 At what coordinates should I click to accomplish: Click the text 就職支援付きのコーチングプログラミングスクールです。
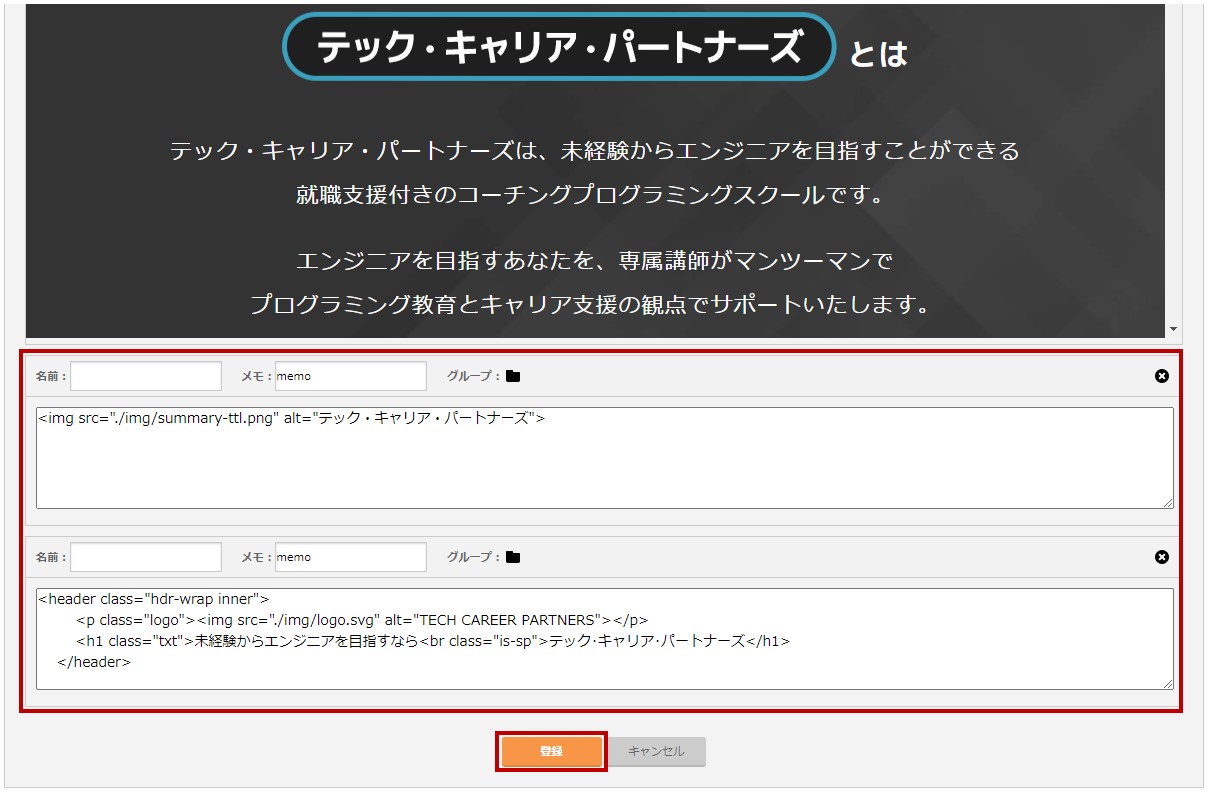tap(592, 194)
